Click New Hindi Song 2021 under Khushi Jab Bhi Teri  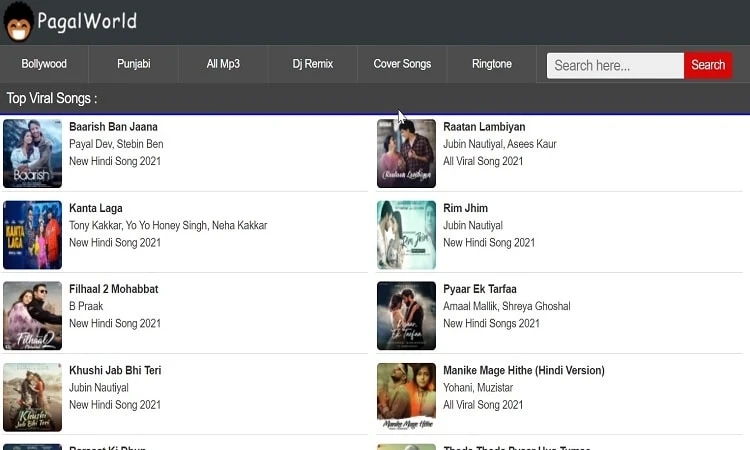point(115,405)
